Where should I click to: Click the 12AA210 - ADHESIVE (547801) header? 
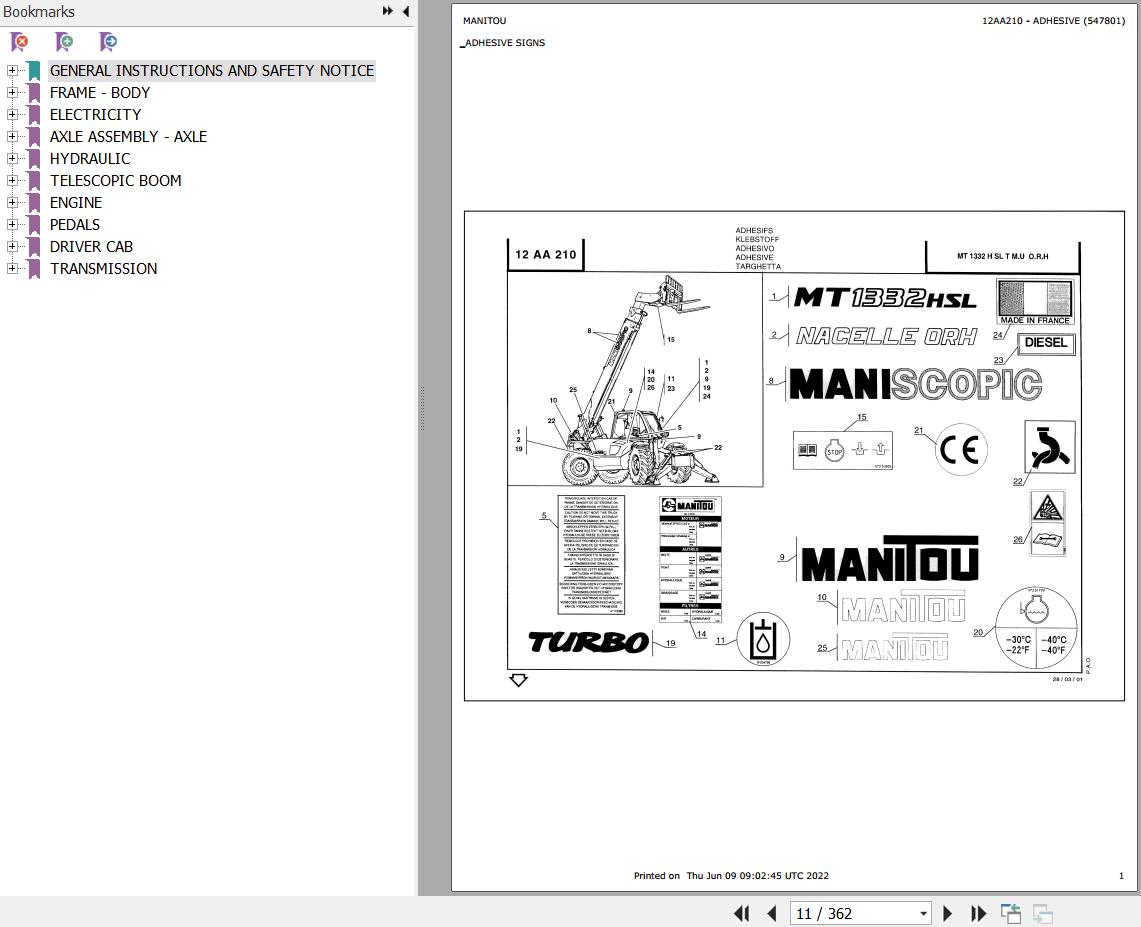(1053, 20)
